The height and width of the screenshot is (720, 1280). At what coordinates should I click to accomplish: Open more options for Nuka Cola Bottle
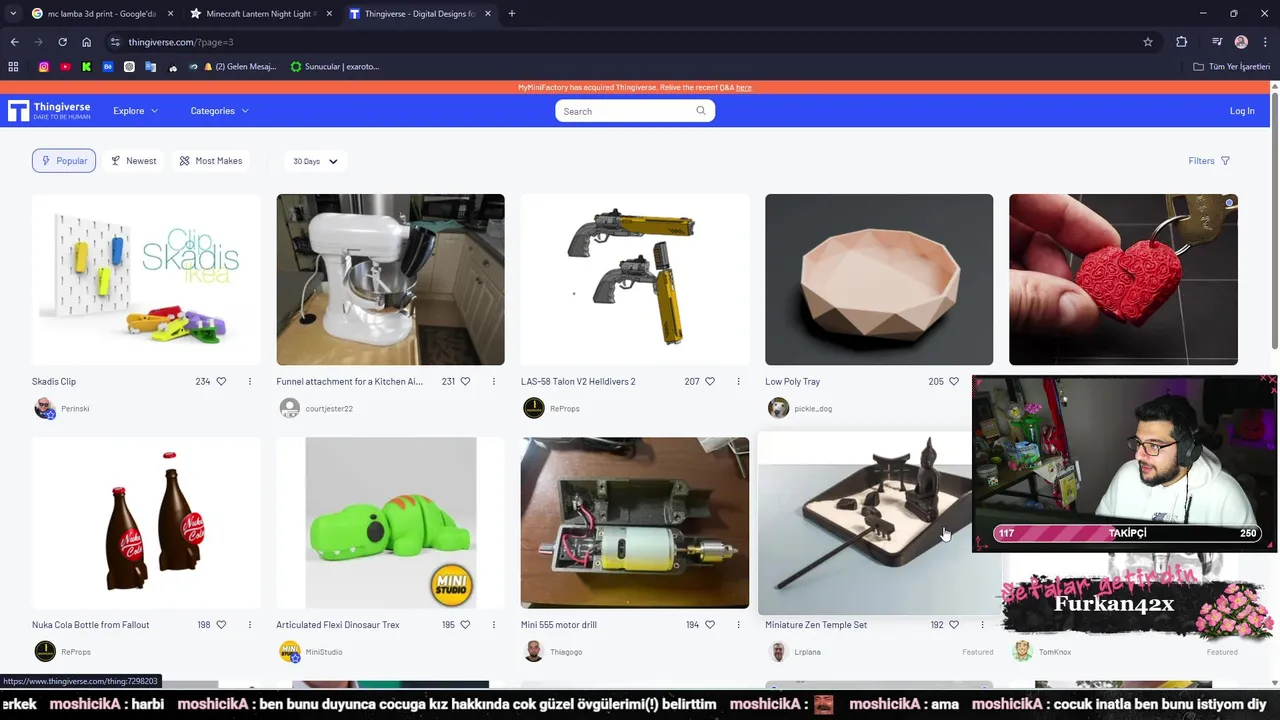click(250, 625)
